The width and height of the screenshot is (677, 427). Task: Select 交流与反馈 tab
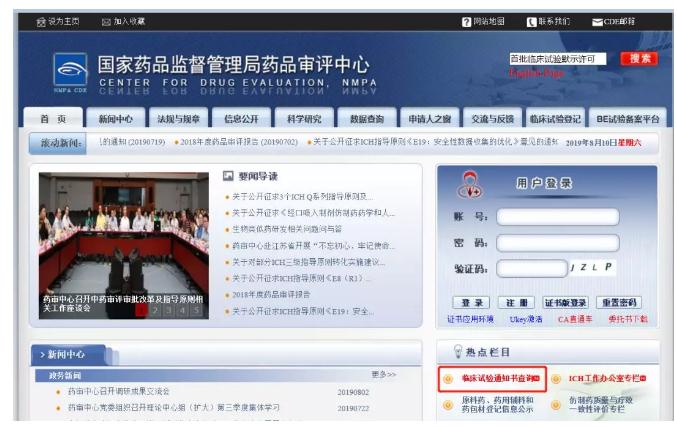click(x=493, y=118)
